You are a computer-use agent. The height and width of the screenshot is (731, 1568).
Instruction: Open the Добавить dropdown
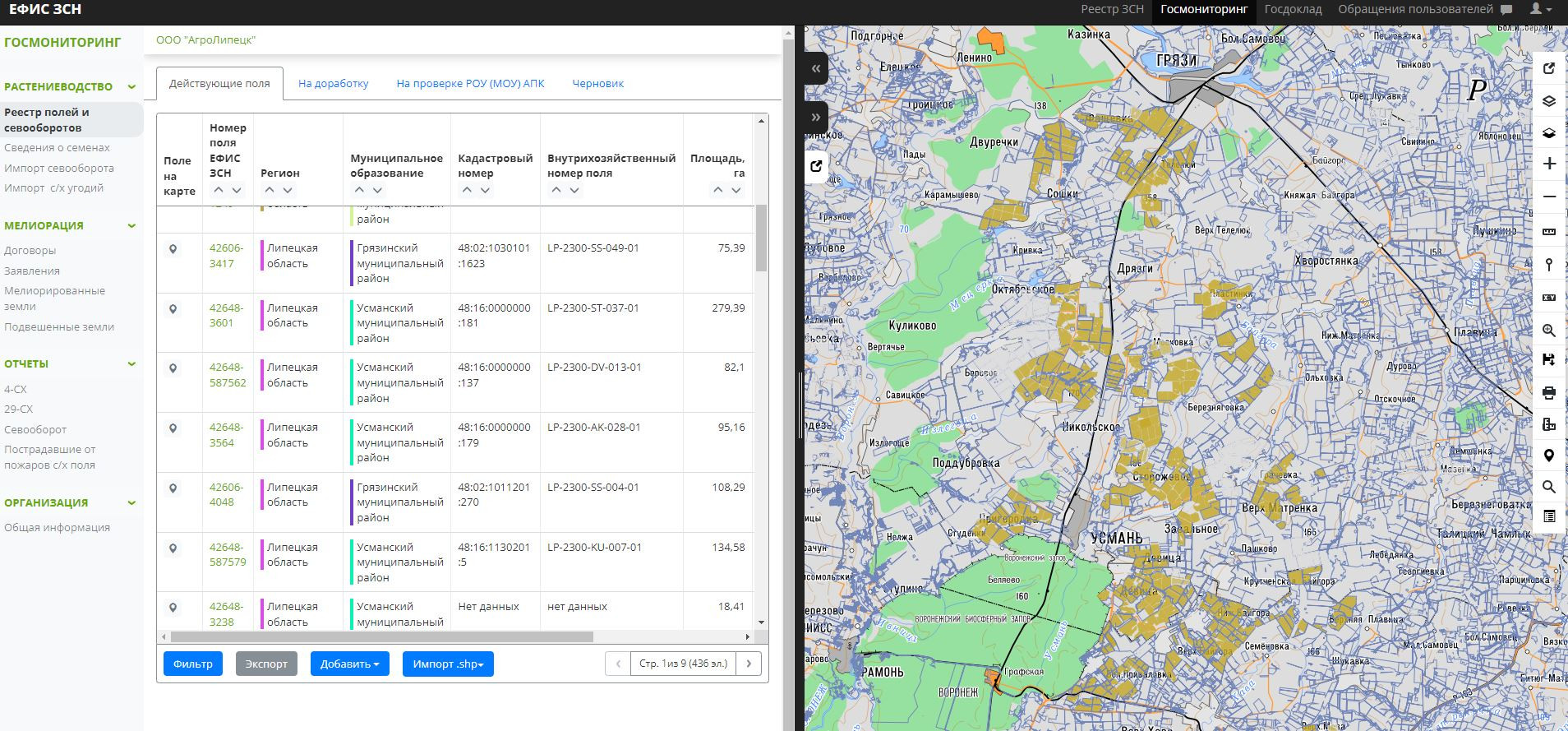349,664
